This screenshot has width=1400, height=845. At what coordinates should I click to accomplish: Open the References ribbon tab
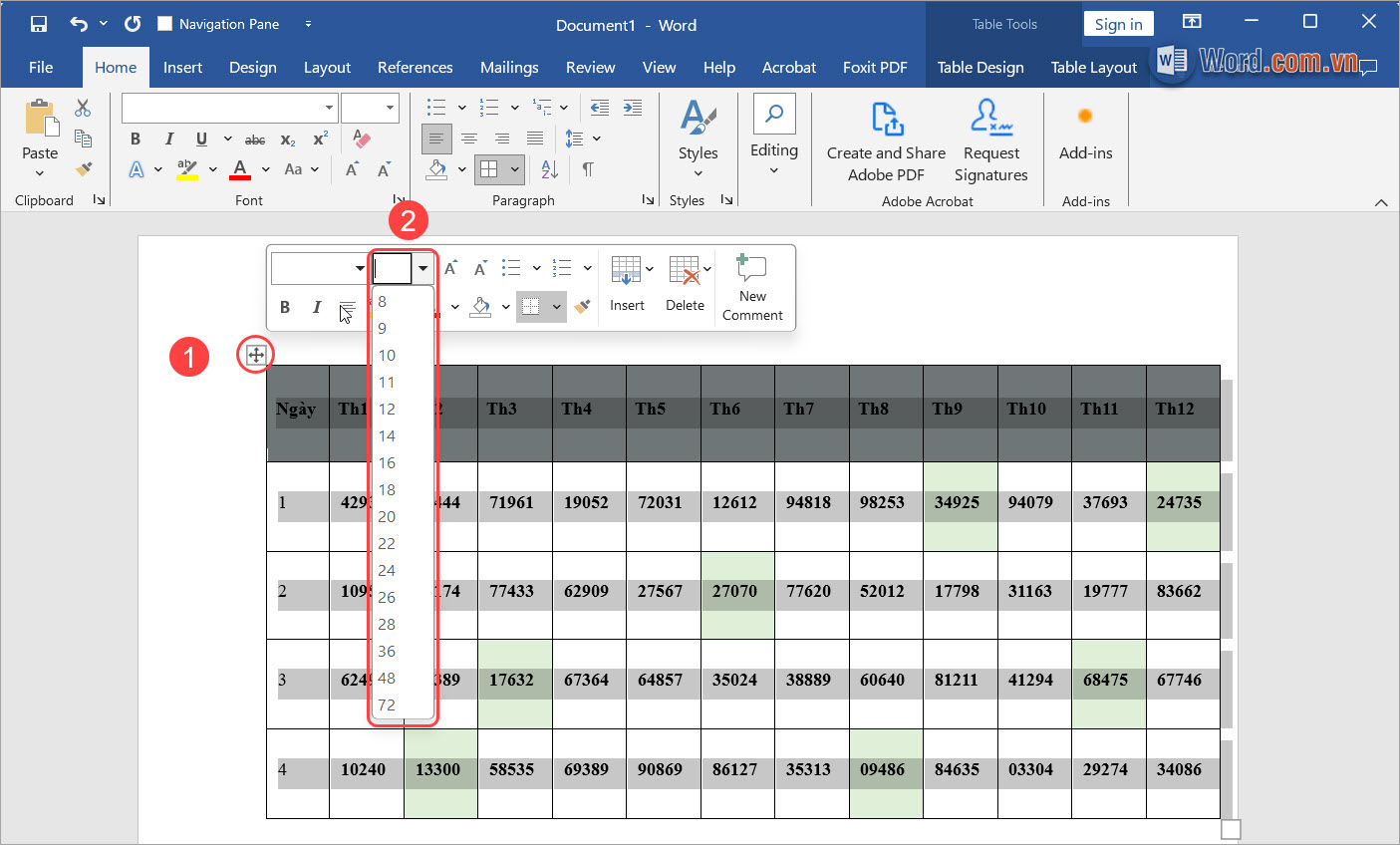coord(415,68)
